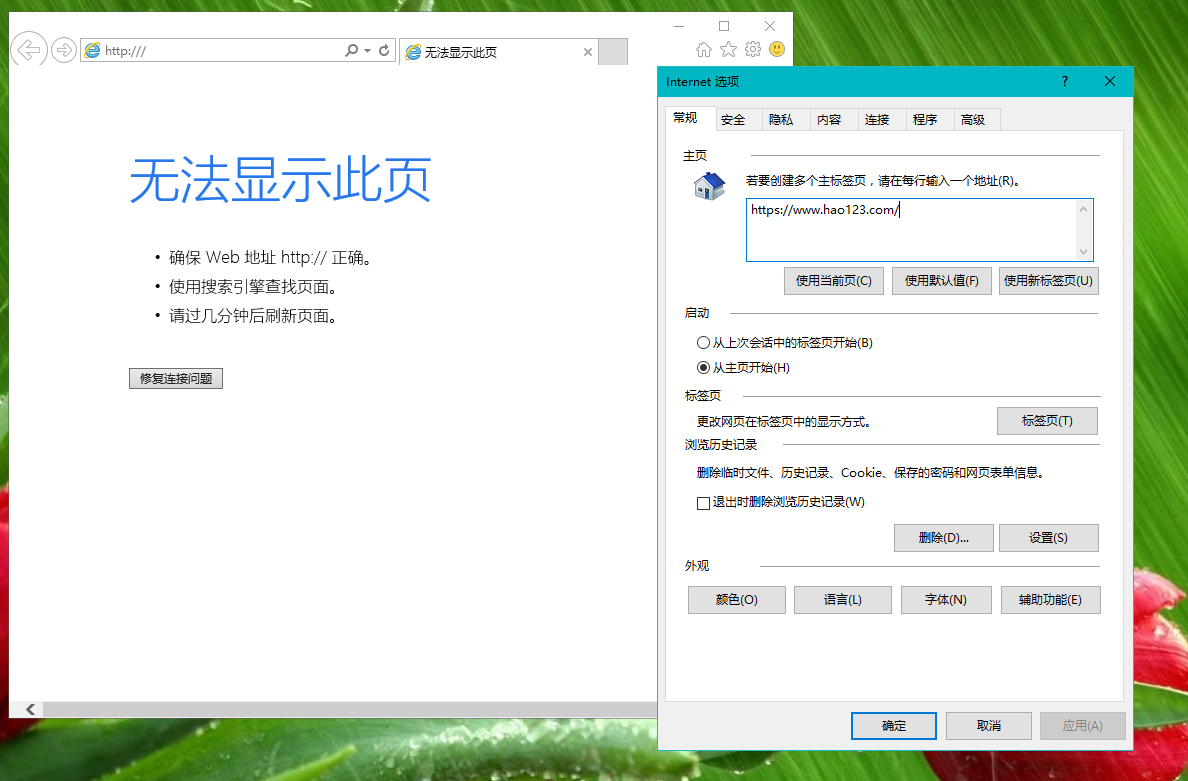Expand the address bar dropdown arrow

tap(367, 51)
